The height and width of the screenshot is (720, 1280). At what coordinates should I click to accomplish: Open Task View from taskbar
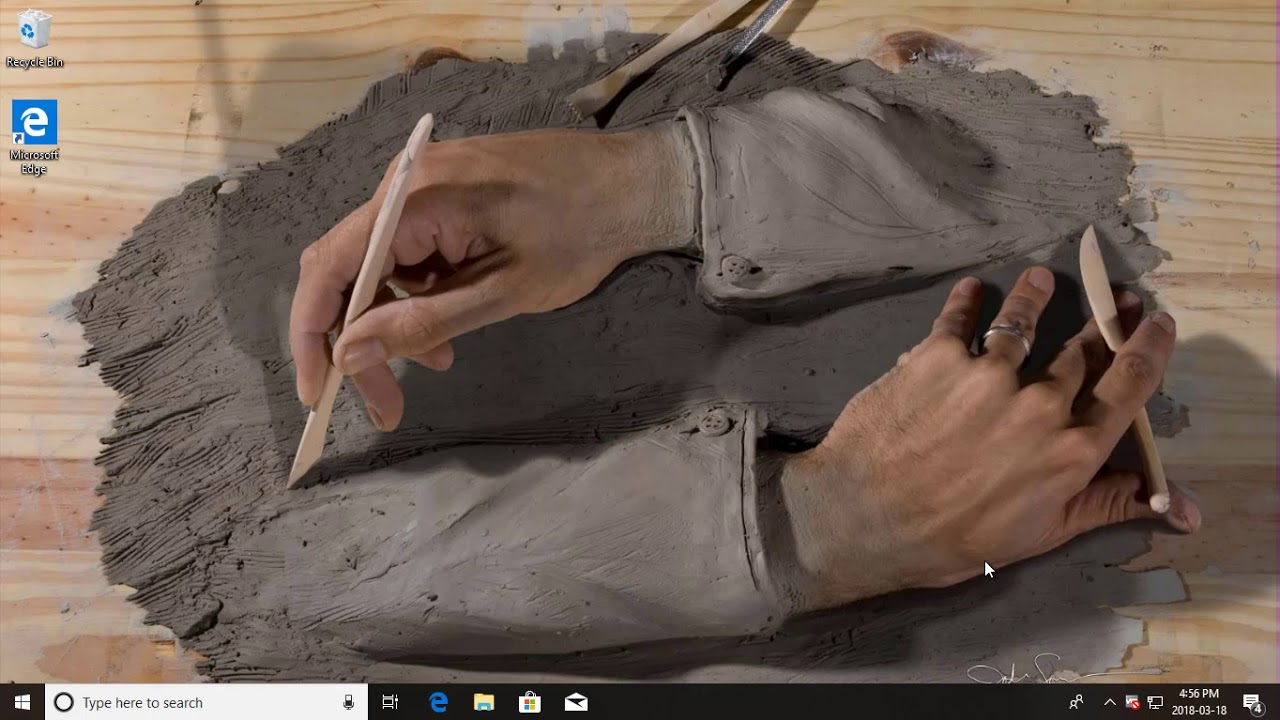point(390,702)
